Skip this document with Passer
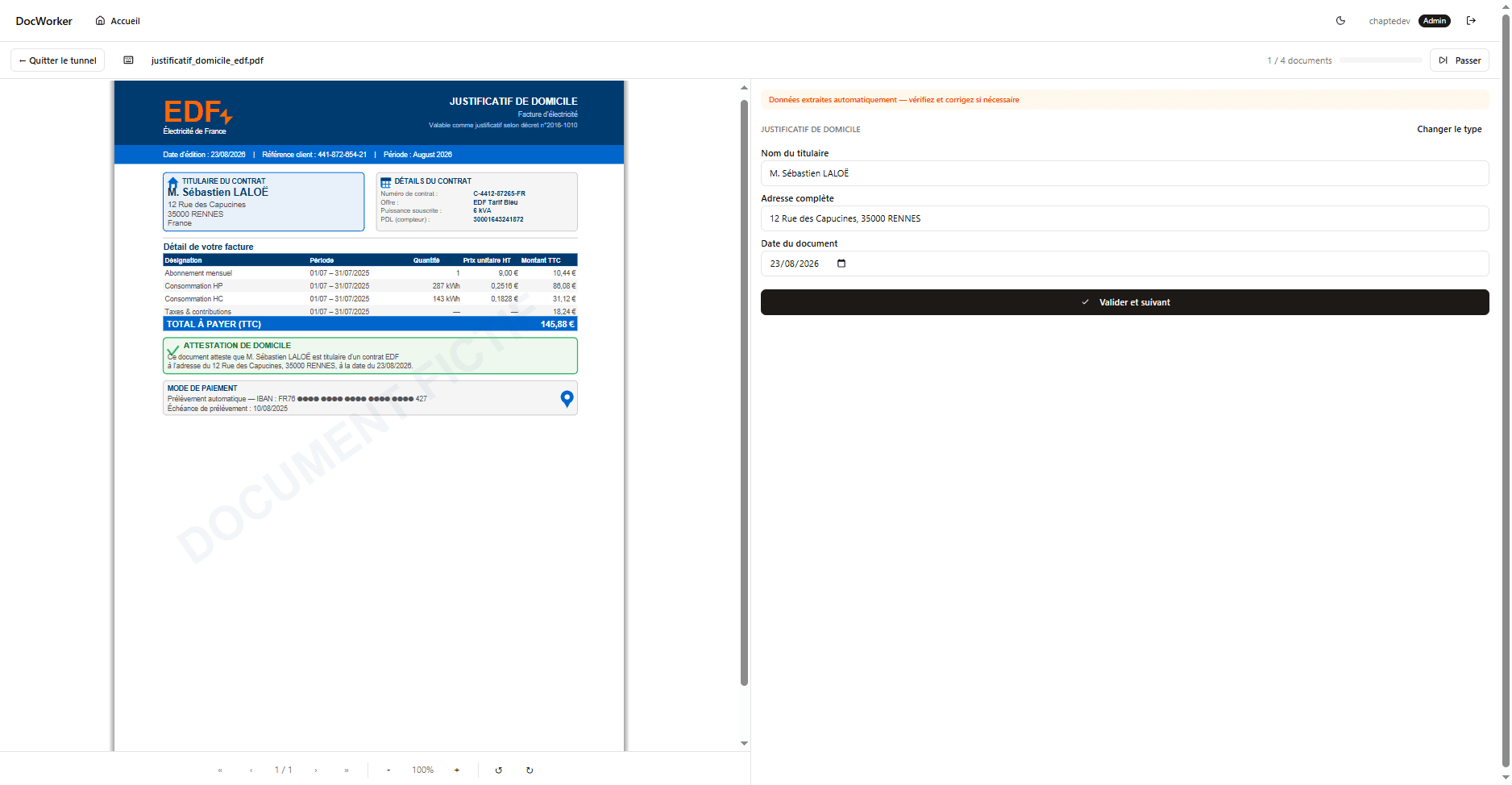This screenshot has height=785, width=1512. pos(1460,60)
